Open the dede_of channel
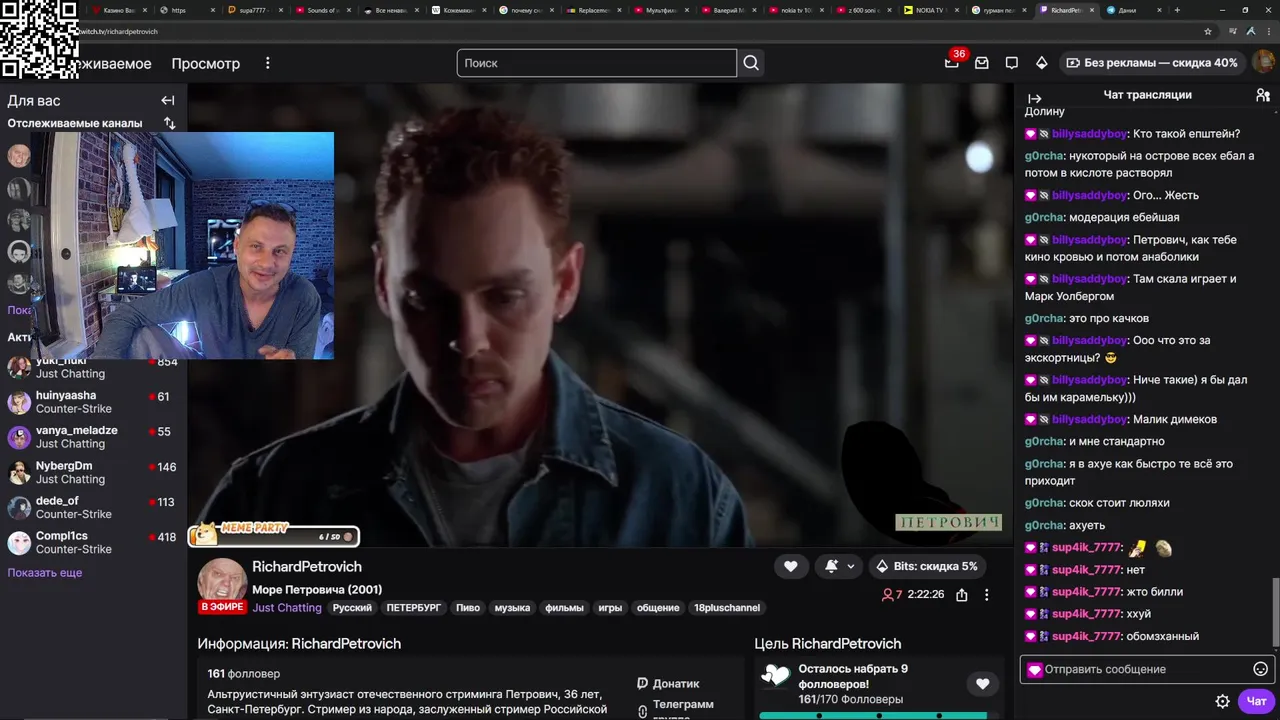1280x720 pixels. 92,507
